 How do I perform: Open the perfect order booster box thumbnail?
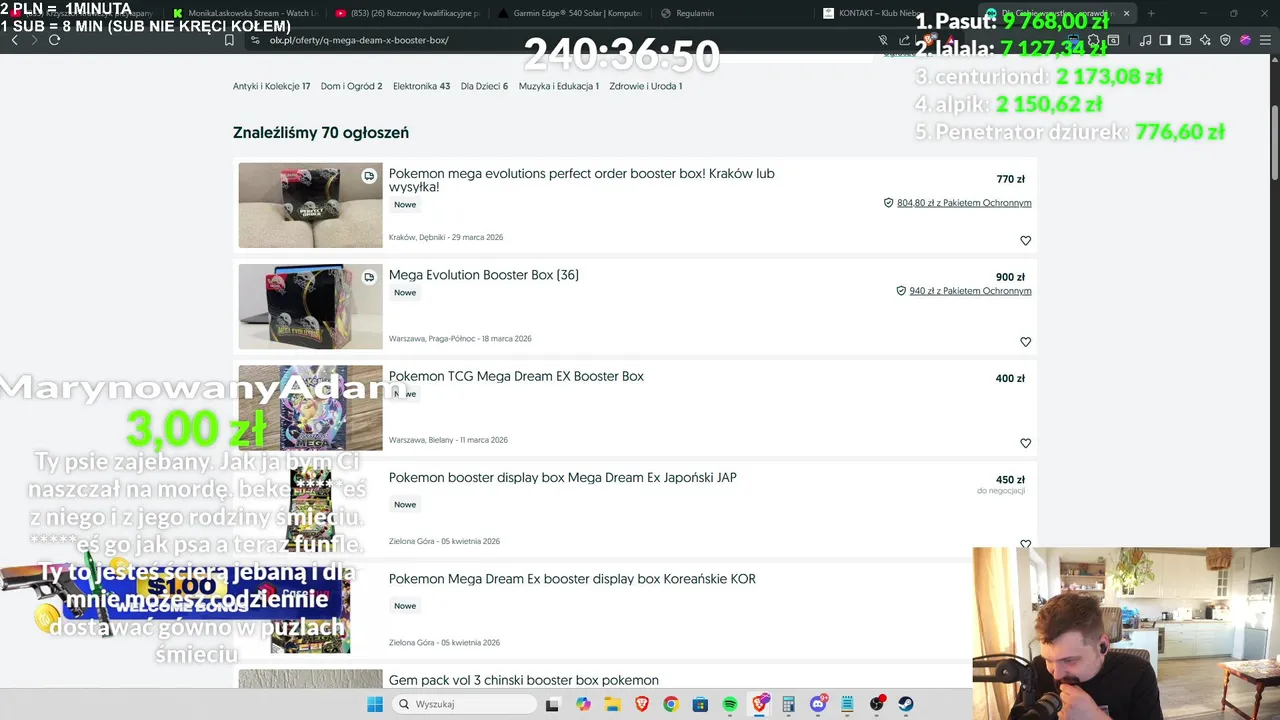[x=310, y=205]
